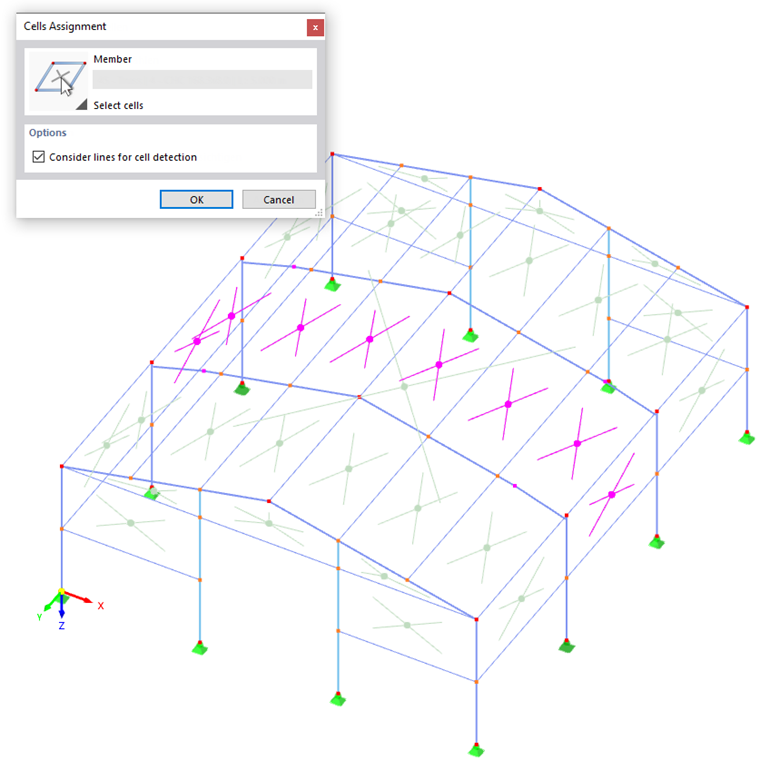Click the Member input field
The image size is (760, 770).
point(202,80)
